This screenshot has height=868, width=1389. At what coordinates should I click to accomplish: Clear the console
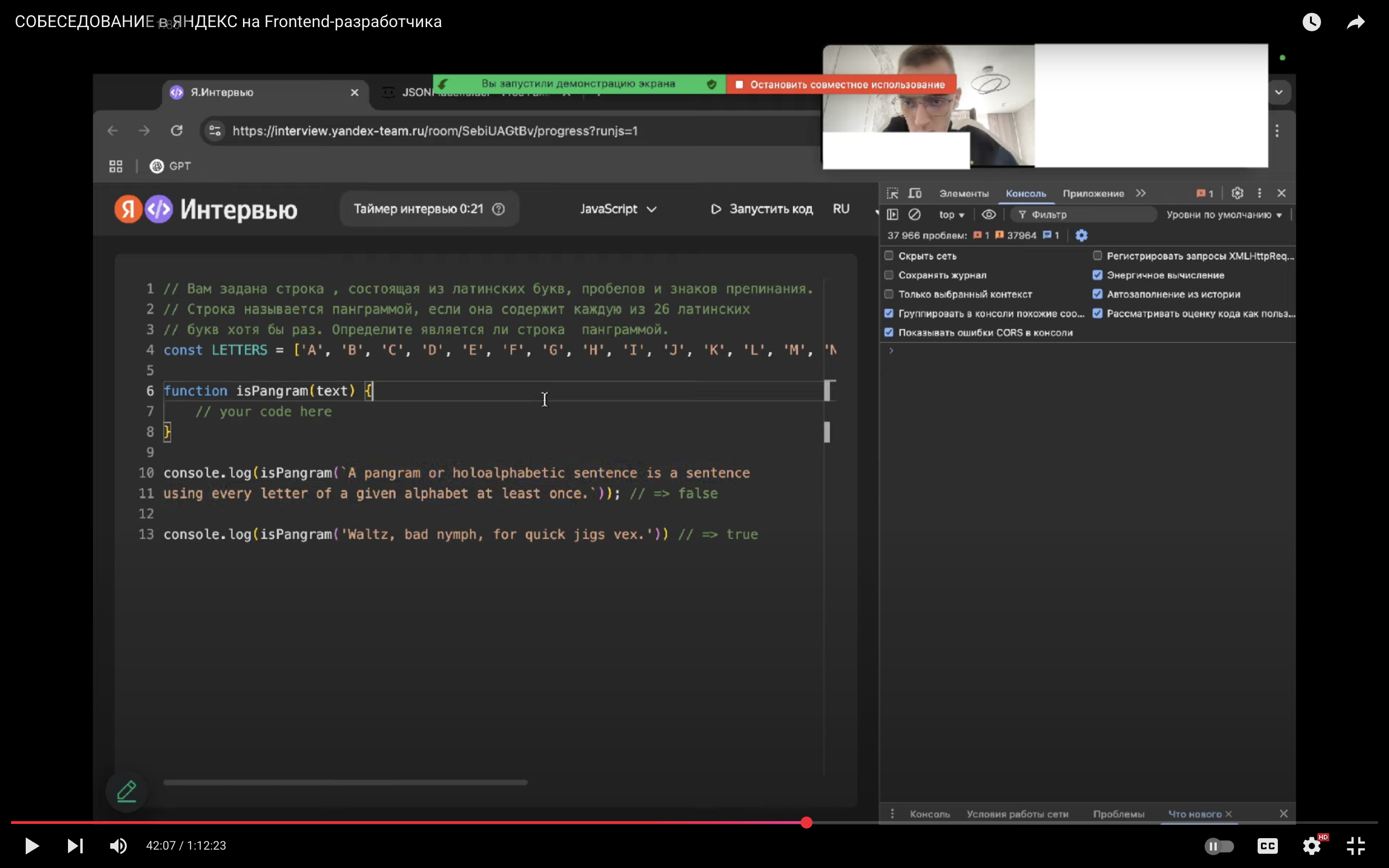tap(915, 215)
